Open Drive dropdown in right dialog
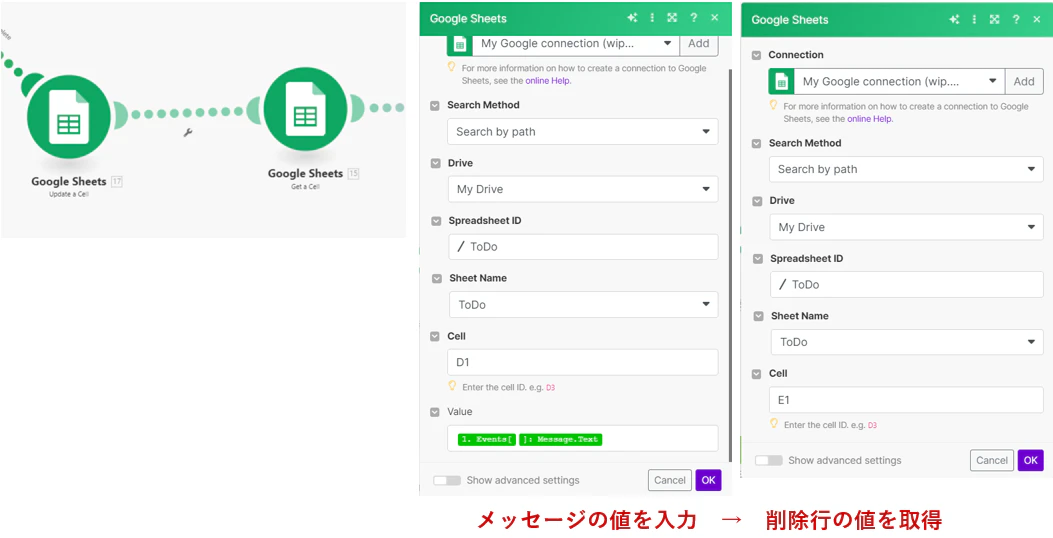The width and height of the screenshot is (1053, 538). point(907,227)
